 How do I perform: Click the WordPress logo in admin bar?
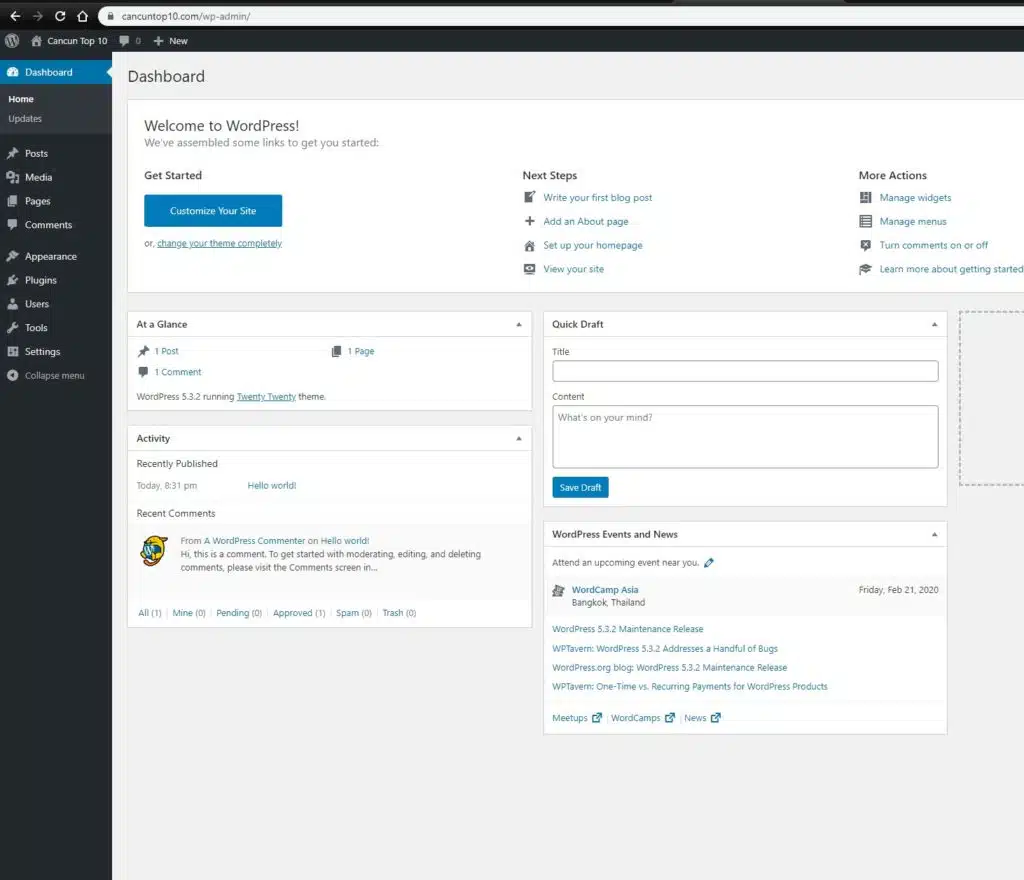pos(12,40)
